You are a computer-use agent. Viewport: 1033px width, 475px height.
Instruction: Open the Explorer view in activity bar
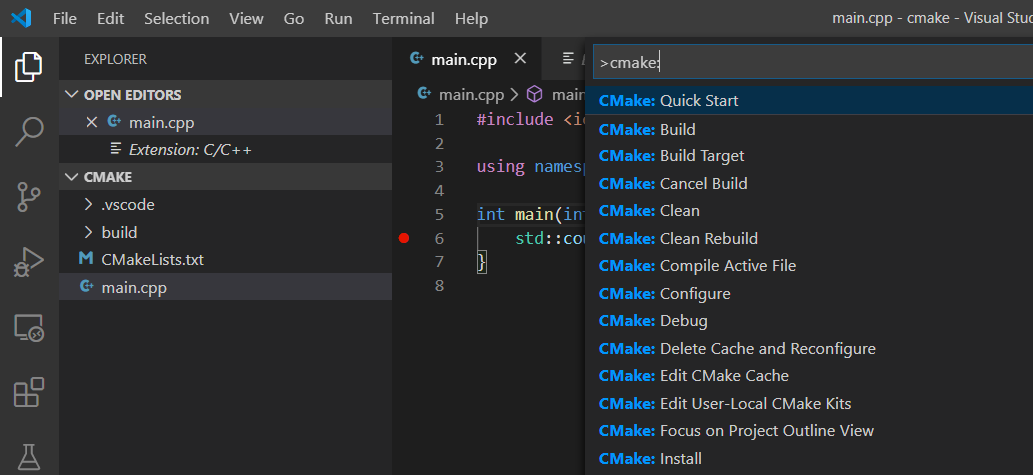click(x=29, y=67)
